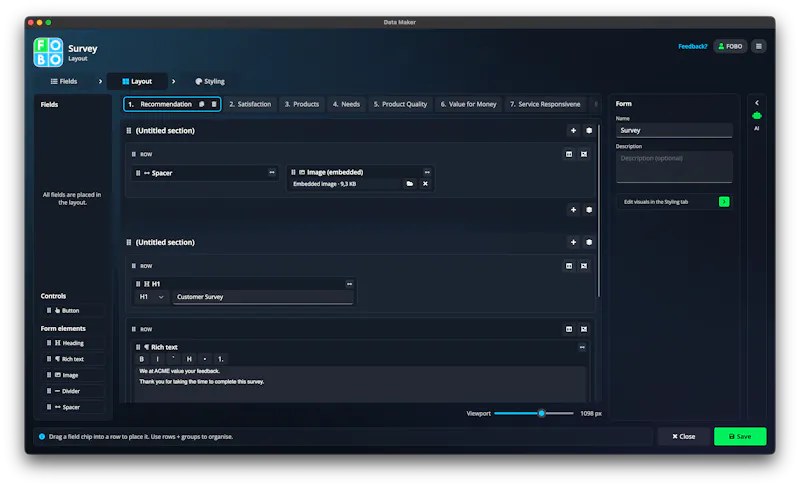Delete the Recommendation page via trash icon

tap(214, 104)
